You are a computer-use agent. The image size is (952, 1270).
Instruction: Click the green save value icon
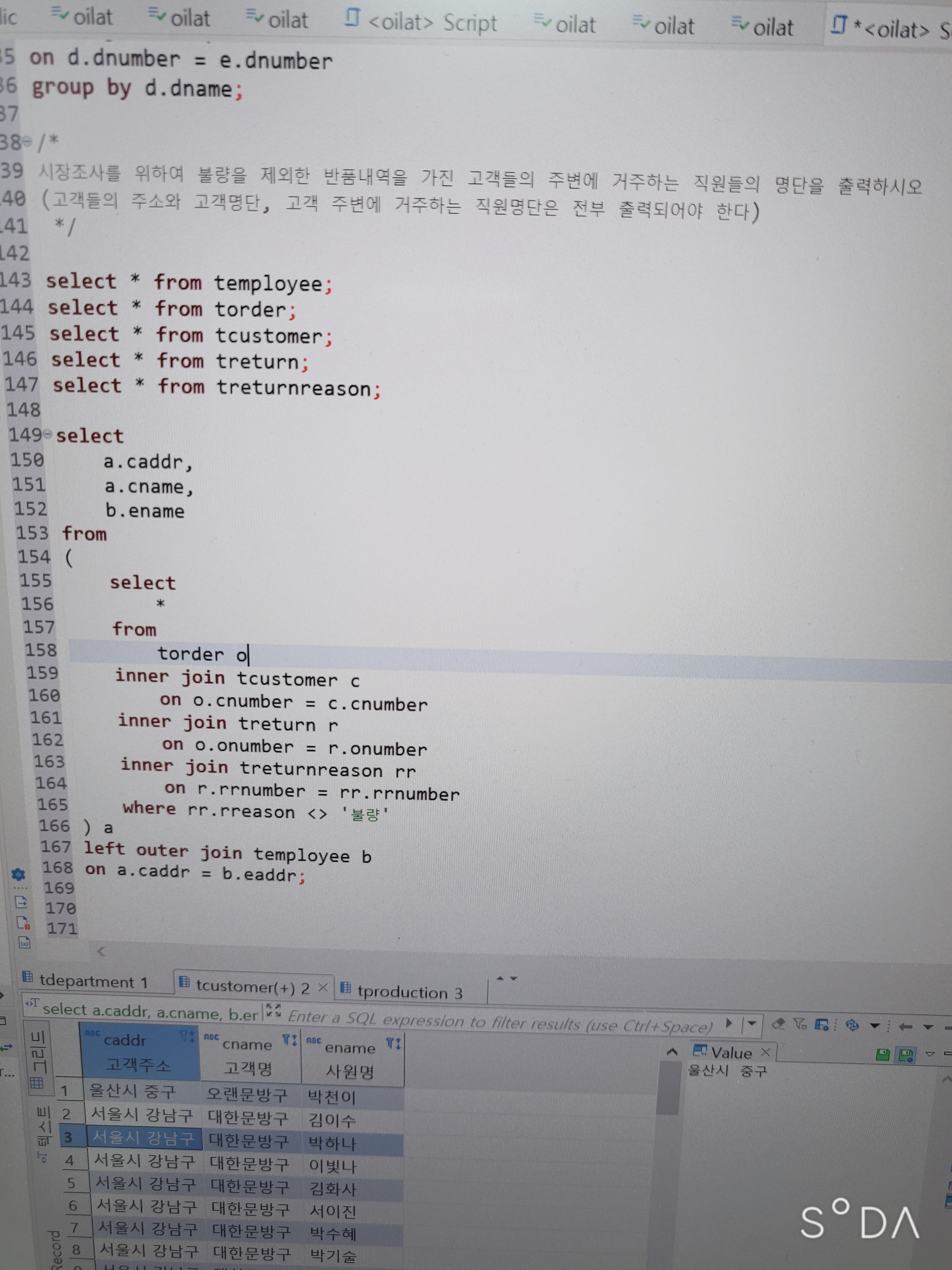883,1054
